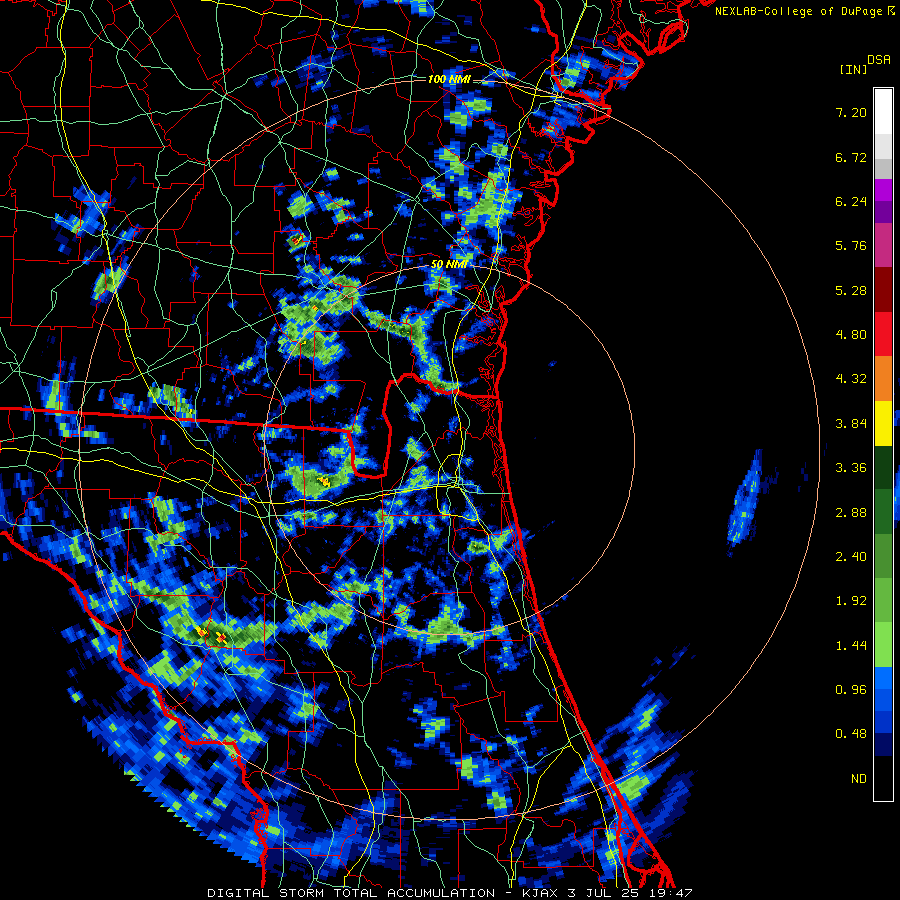Screen dimensions: 900x900
Task: Click the '50 NMI' range ring label
Action: [x=449, y=265]
